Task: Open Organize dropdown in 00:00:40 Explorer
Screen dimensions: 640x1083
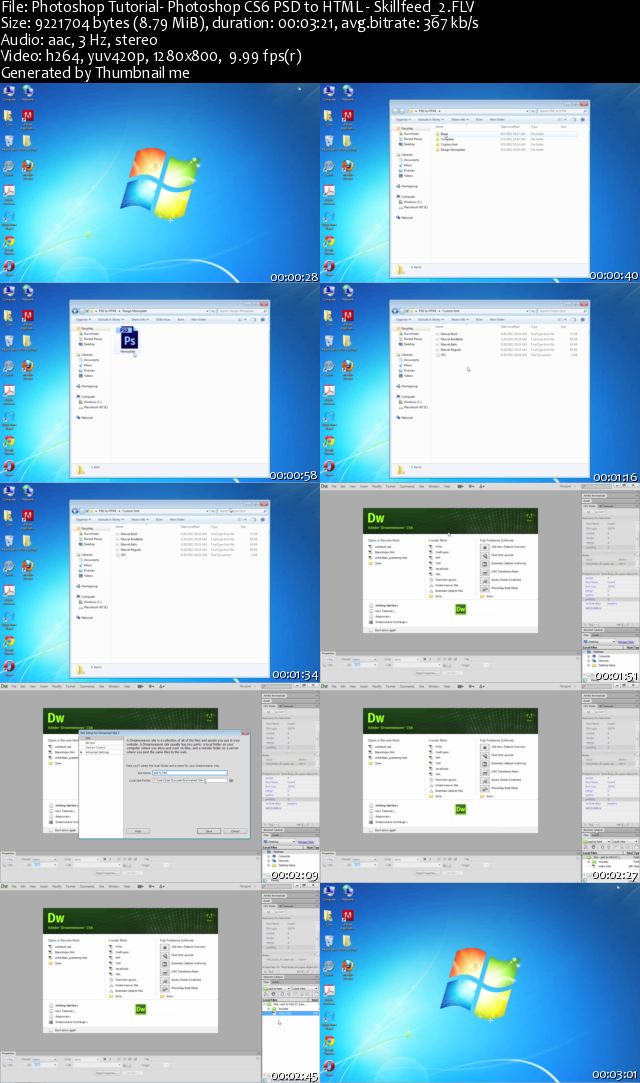Action: pyautogui.click(x=403, y=119)
